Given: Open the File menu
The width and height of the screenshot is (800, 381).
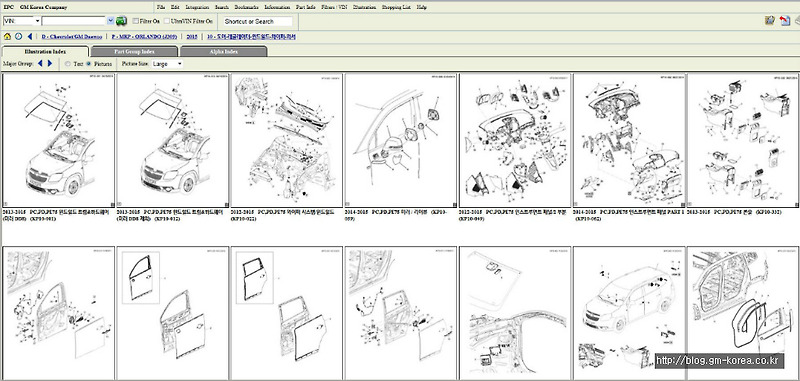Looking at the screenshot, I should tap(161, 7).
